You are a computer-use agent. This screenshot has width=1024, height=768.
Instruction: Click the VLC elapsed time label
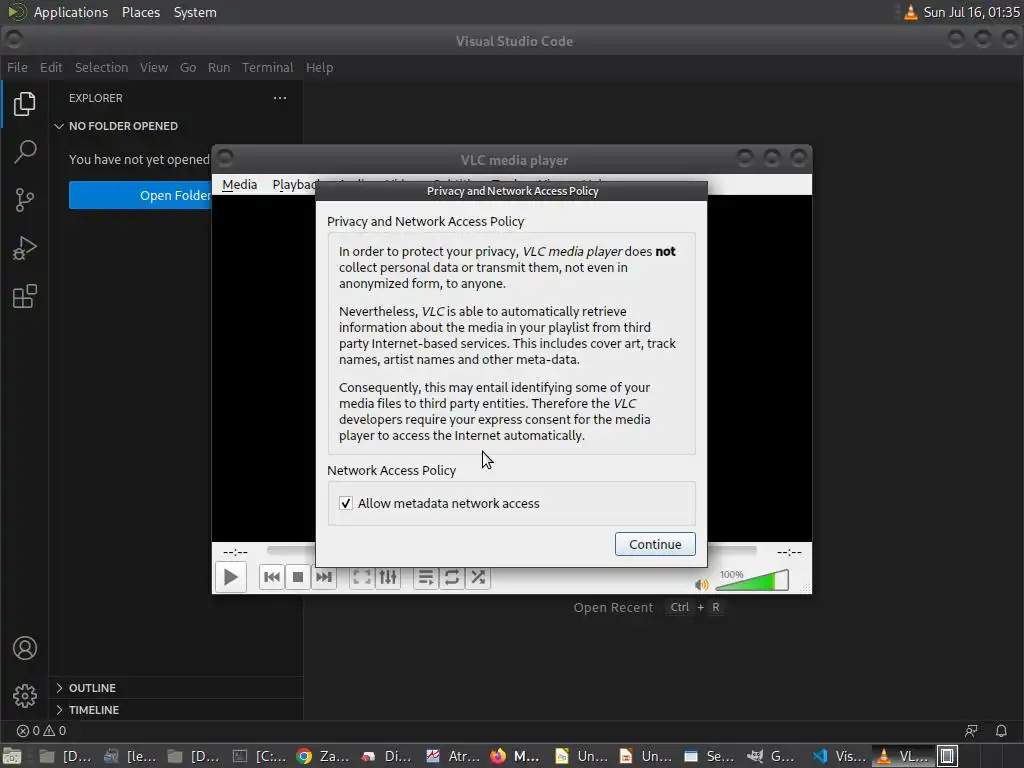pos(235,552)
